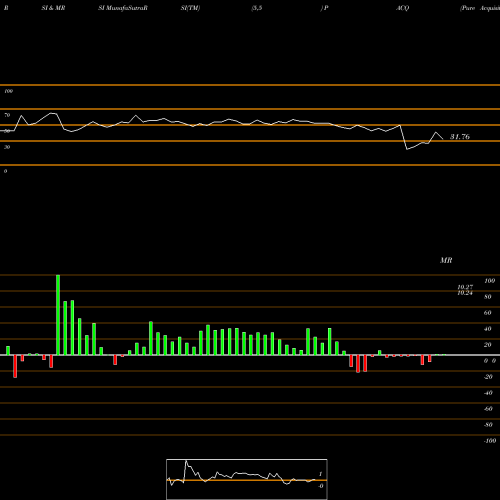The image size is (500, 500).
Task: Click the RSI current value 31.76 label
Action: pos(460,137)
